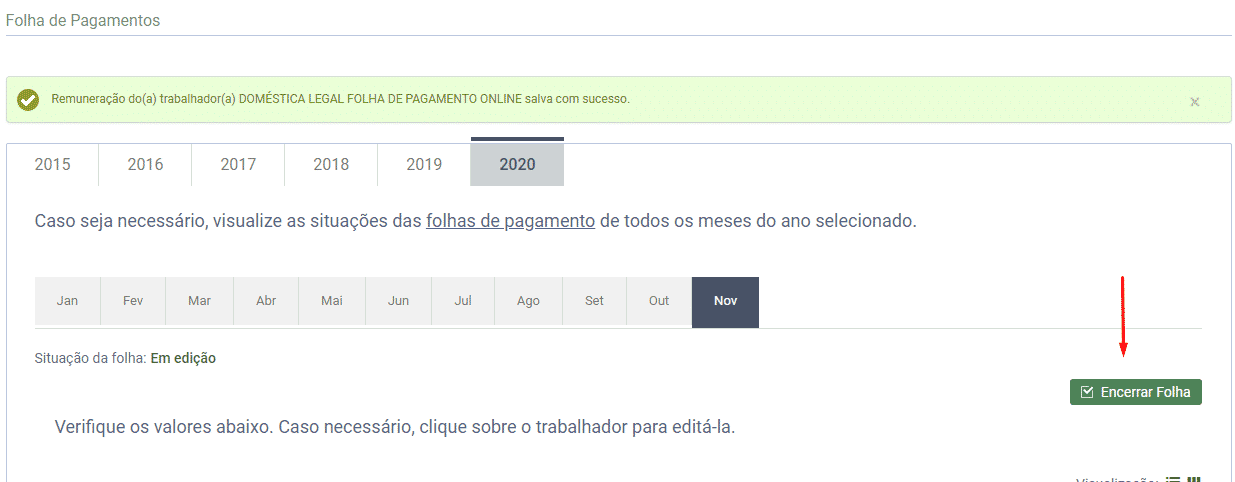
Task: Open the Fev month tab
Action: tap(134, 301)
